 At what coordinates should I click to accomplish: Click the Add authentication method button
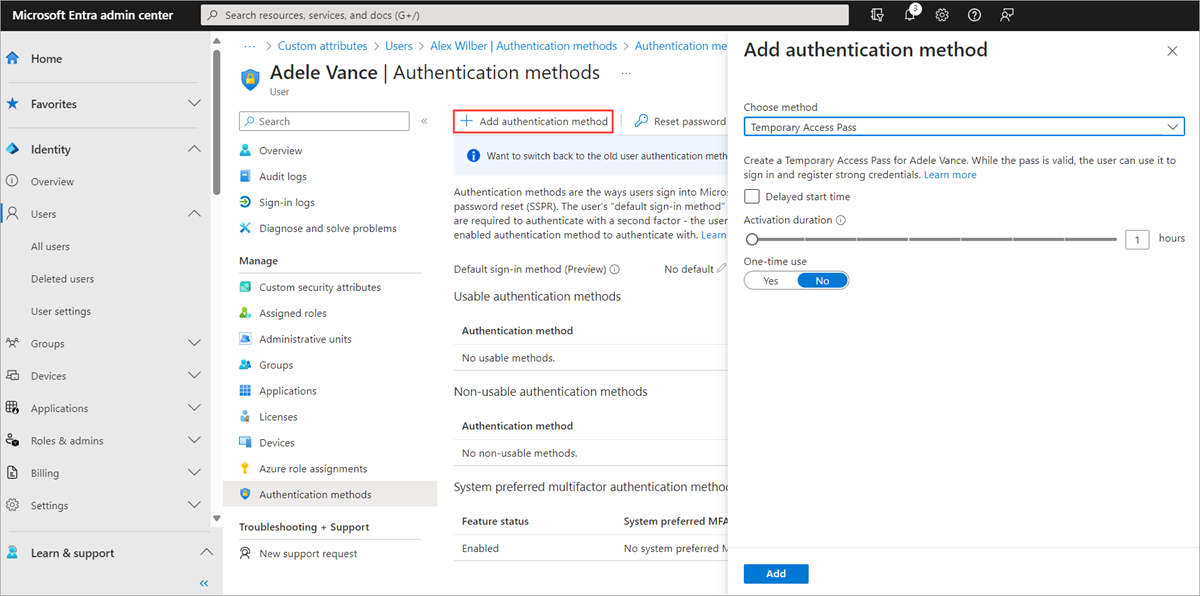pyautogui.click(x=534, y=121)
